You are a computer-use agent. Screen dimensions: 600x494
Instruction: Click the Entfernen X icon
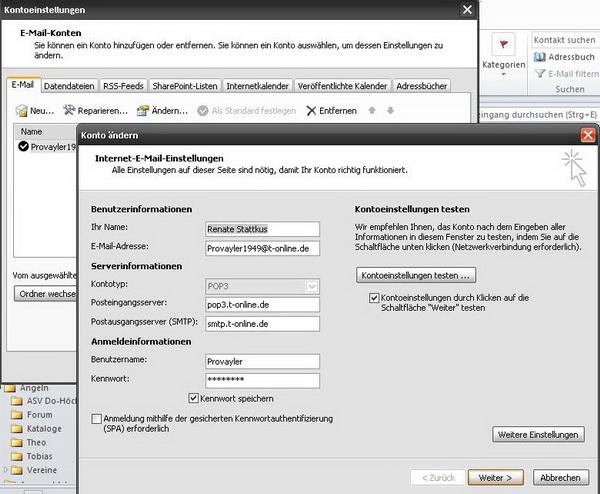coord(311,111)
